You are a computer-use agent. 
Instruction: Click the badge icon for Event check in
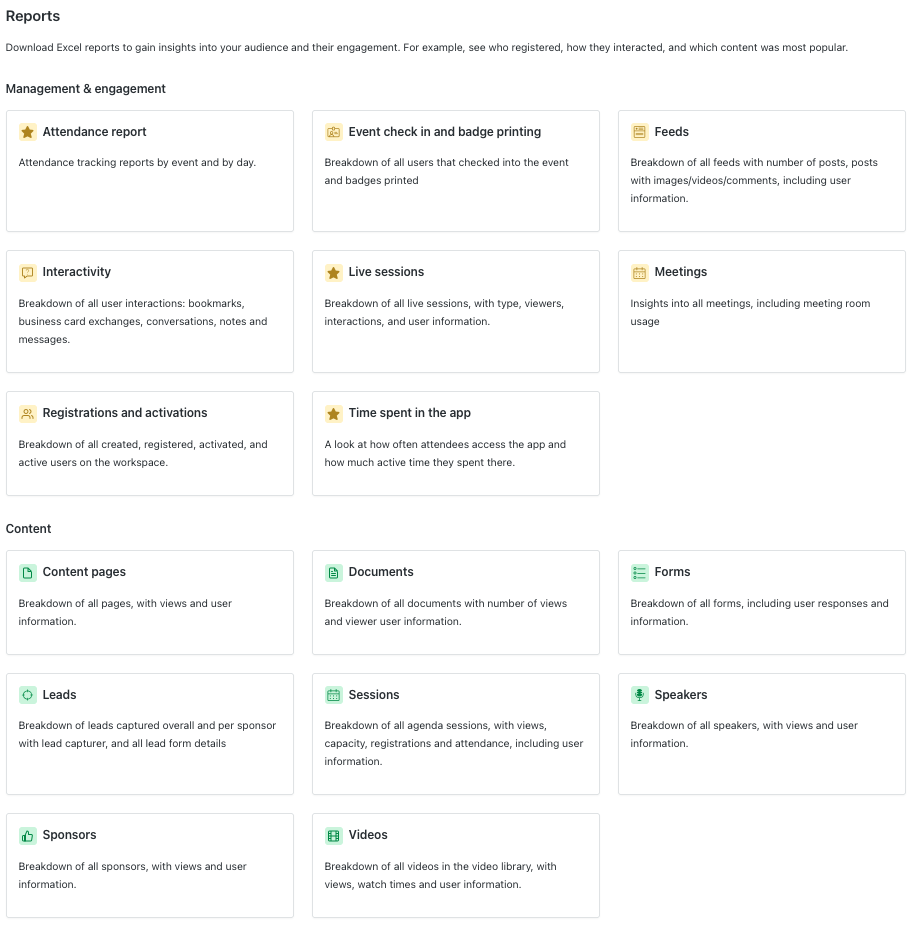[333, 132]
